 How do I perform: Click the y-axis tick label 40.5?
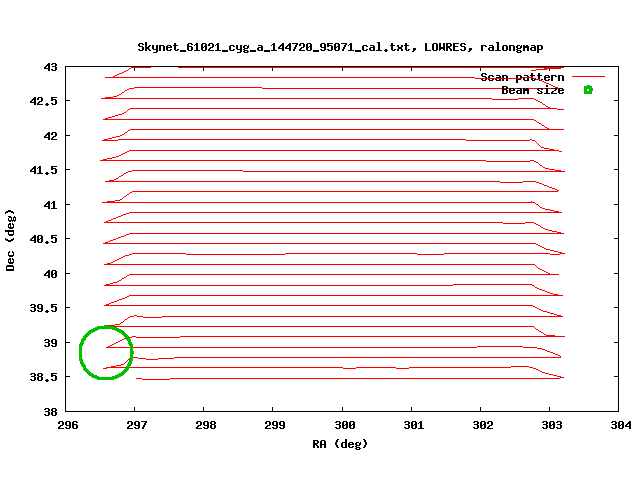[x=44, y=239]
